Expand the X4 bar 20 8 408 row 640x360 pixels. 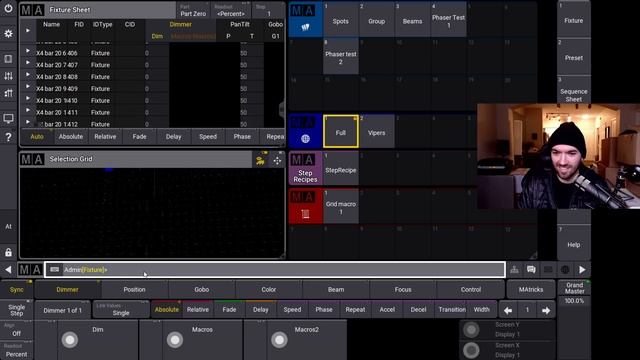[x=28, y=74]
